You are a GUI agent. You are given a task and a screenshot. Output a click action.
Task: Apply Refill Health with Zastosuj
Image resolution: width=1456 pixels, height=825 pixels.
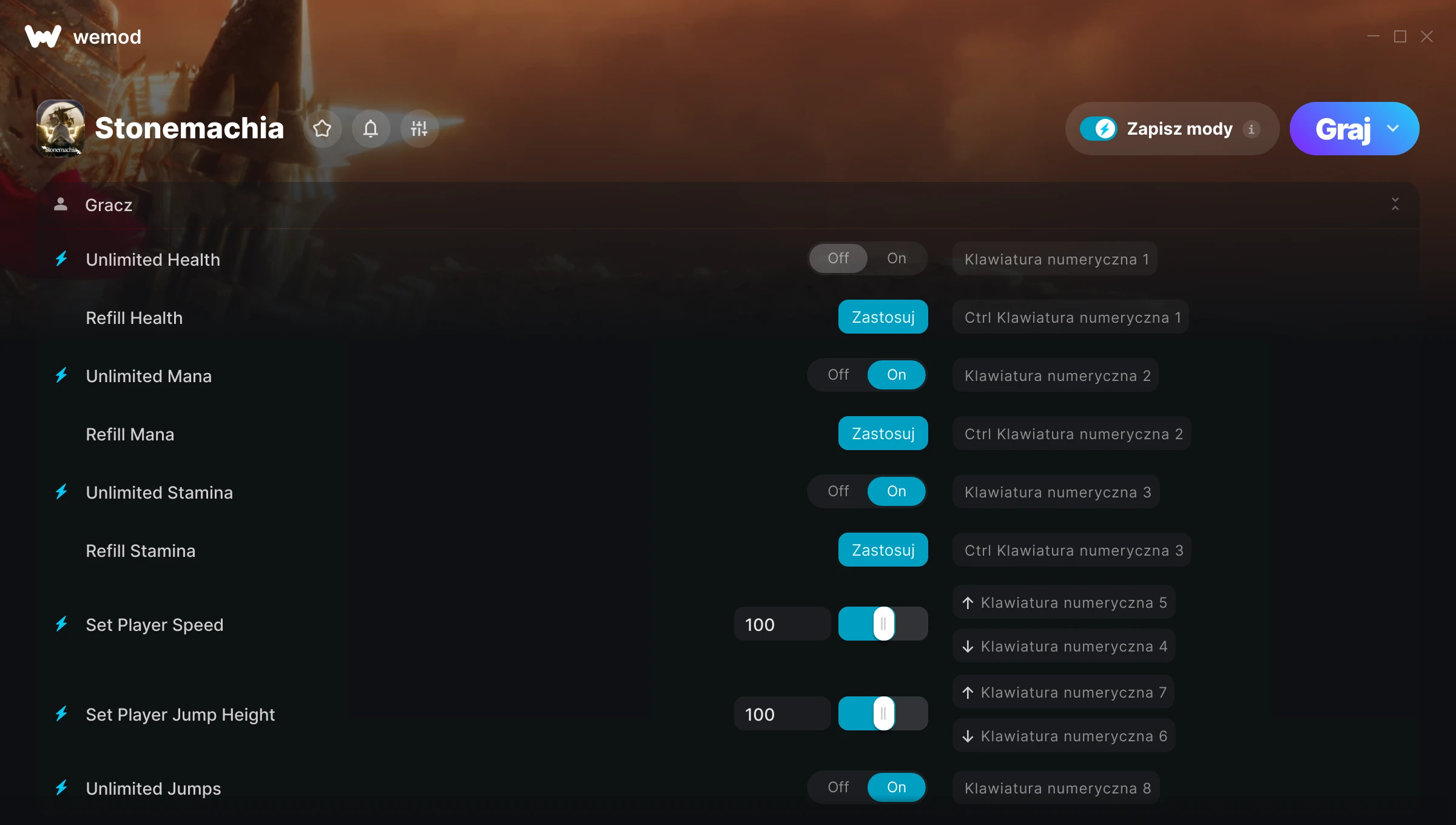[x=883, y=317]
